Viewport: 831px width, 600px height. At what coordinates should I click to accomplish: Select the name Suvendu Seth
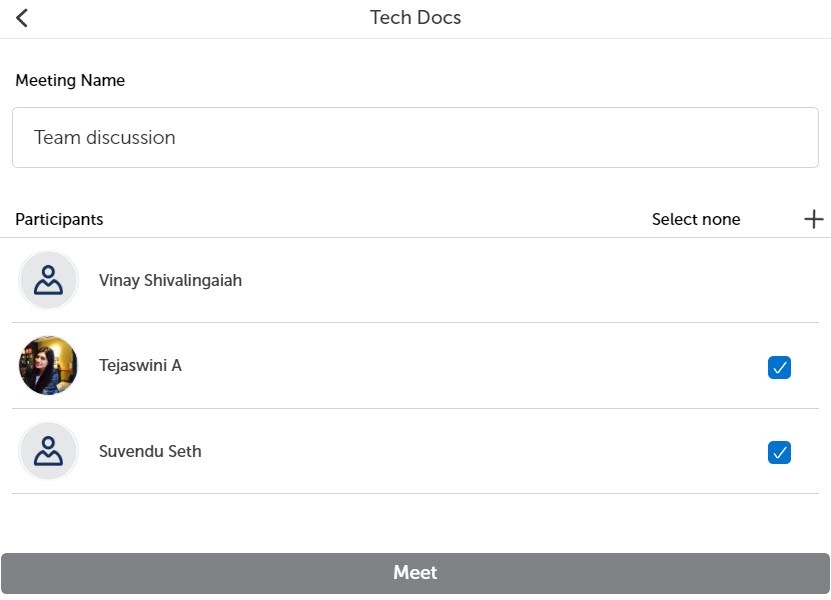(x=150, y=451)
